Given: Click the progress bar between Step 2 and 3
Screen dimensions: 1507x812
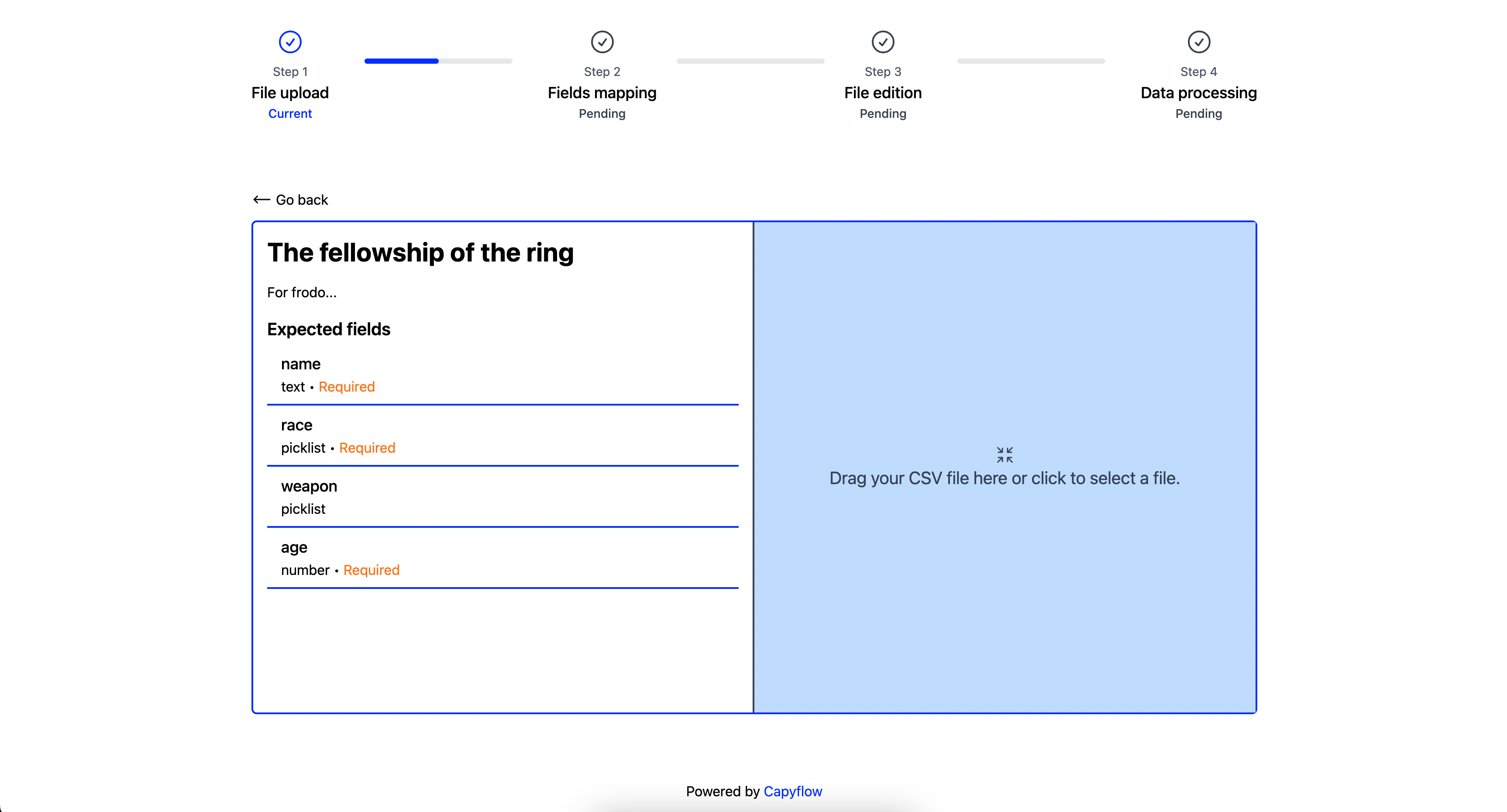Looking at the screenshot, I should tap(750, 61).
